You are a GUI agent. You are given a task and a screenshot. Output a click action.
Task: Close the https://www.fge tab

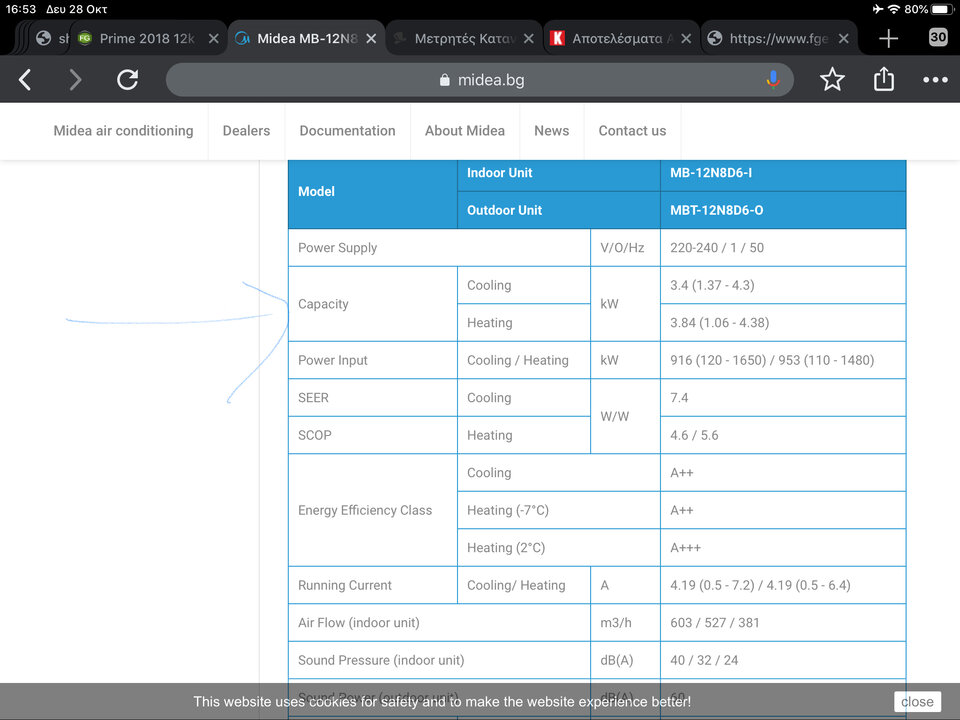pyautogui.click(x=843, y=39)
